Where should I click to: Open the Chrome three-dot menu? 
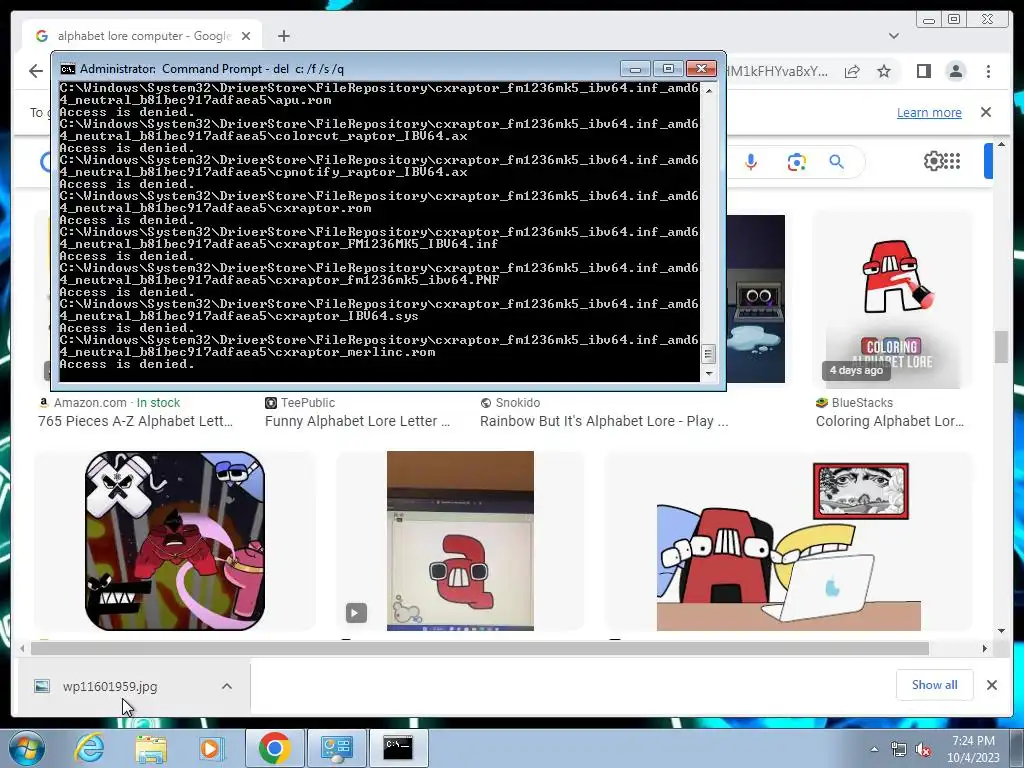[988, 71]
